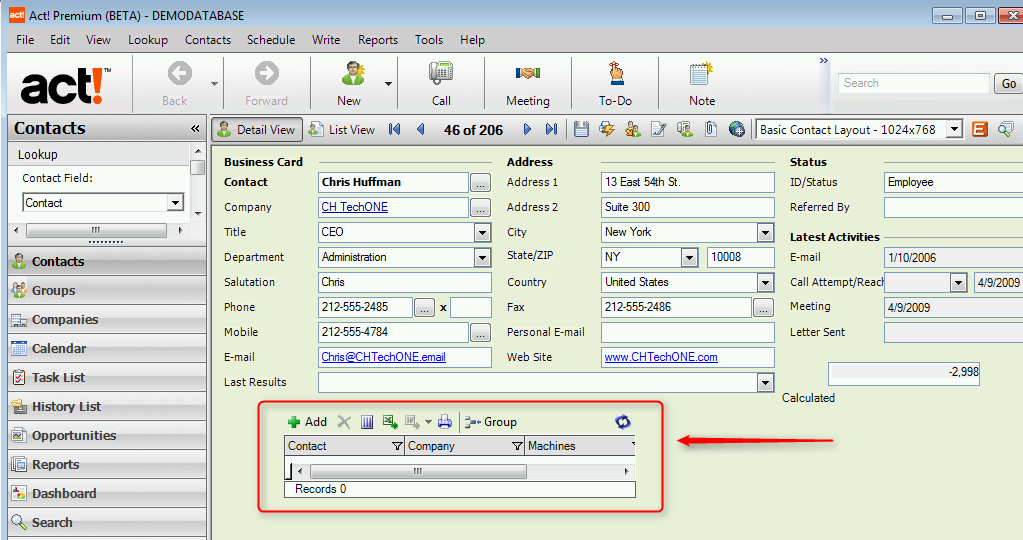
Task: Open the New button dropdown arrow
Action: (x=388, y=83)
